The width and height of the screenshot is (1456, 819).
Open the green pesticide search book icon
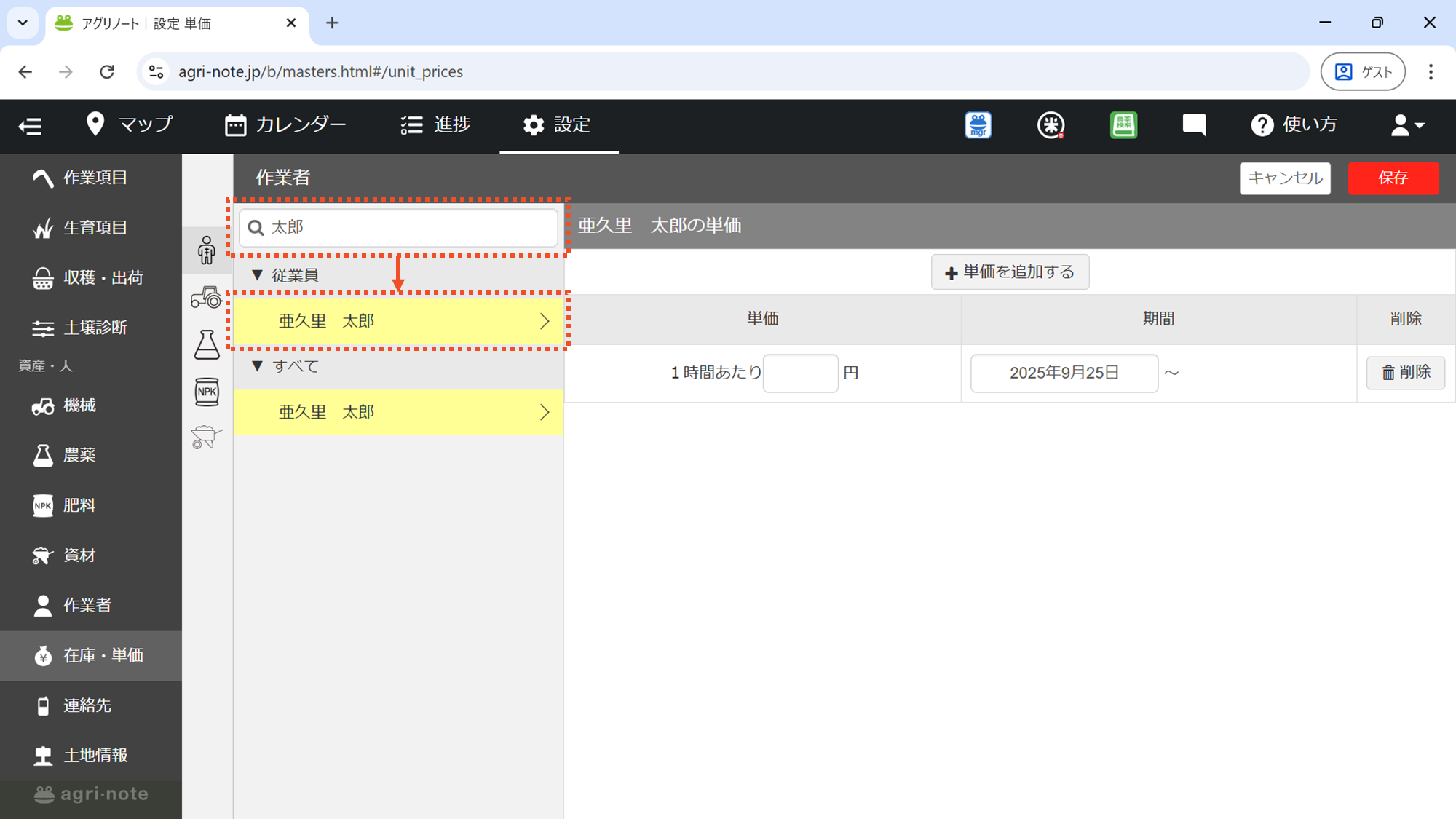click(1123, 125)
